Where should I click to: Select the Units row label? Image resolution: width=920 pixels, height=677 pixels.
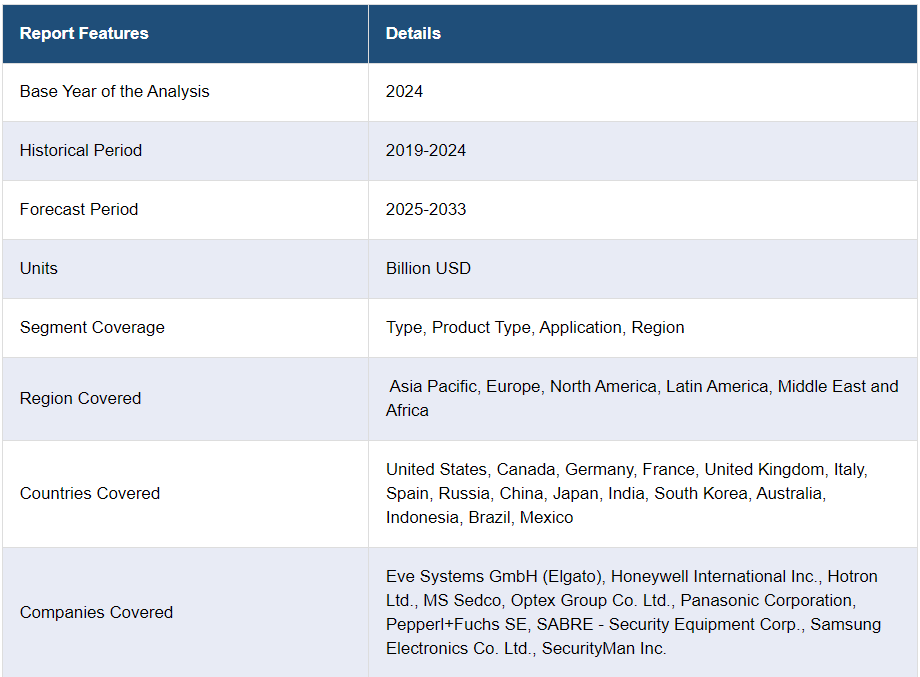(39, 269)
